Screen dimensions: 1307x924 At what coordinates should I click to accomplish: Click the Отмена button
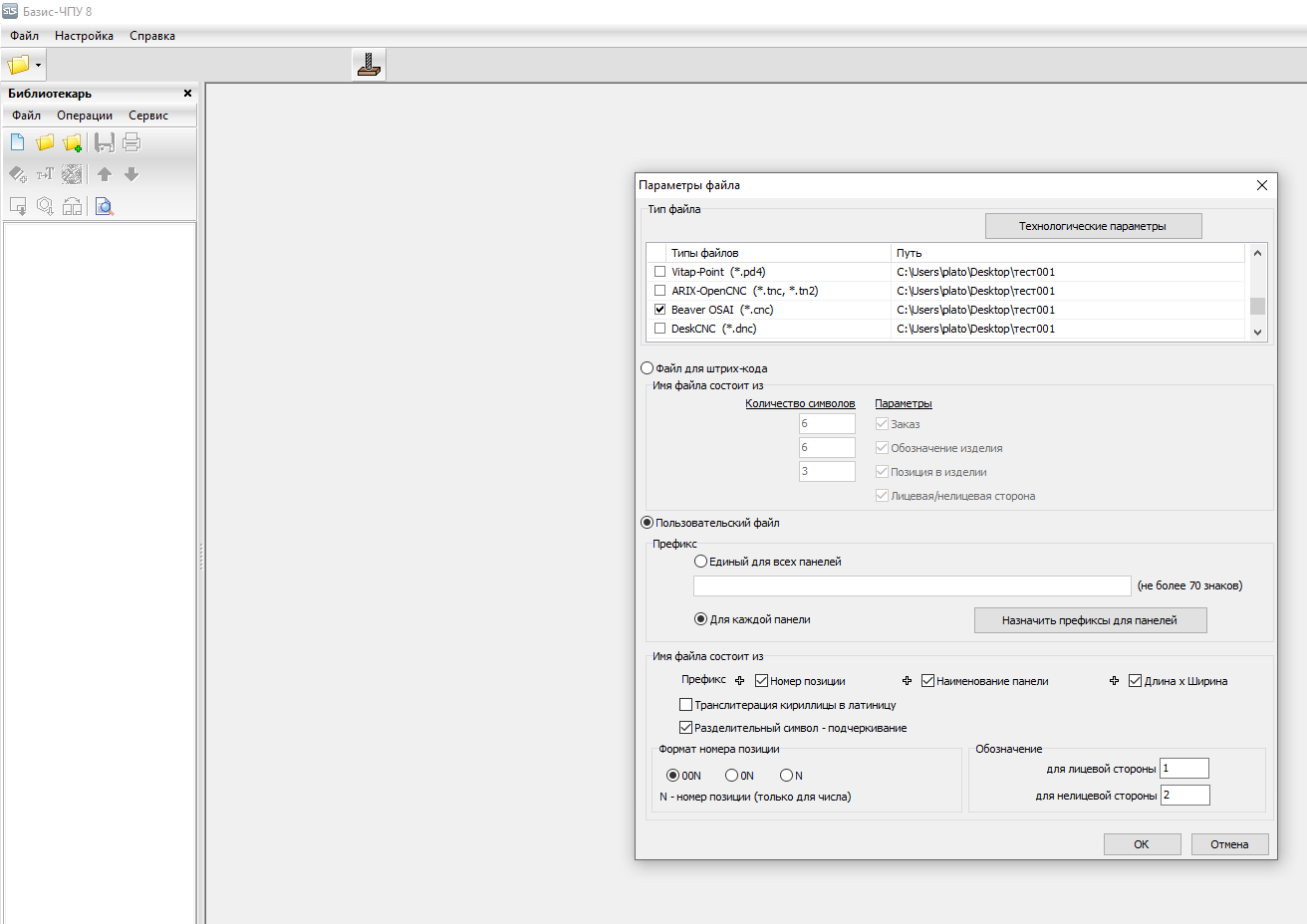[1229, 844]
